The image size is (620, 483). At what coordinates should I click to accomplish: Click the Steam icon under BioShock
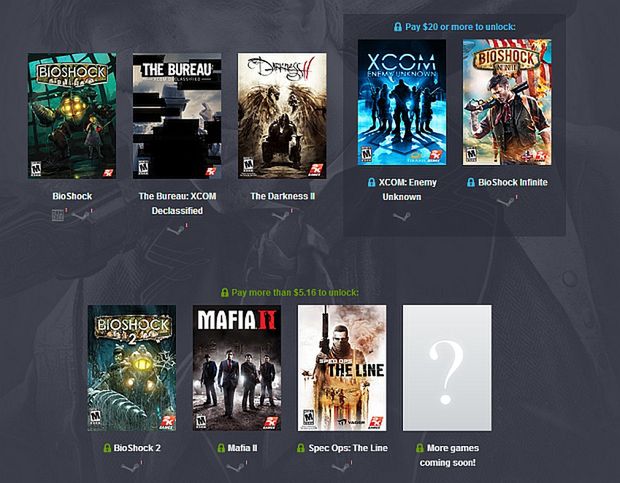(82, 215)
